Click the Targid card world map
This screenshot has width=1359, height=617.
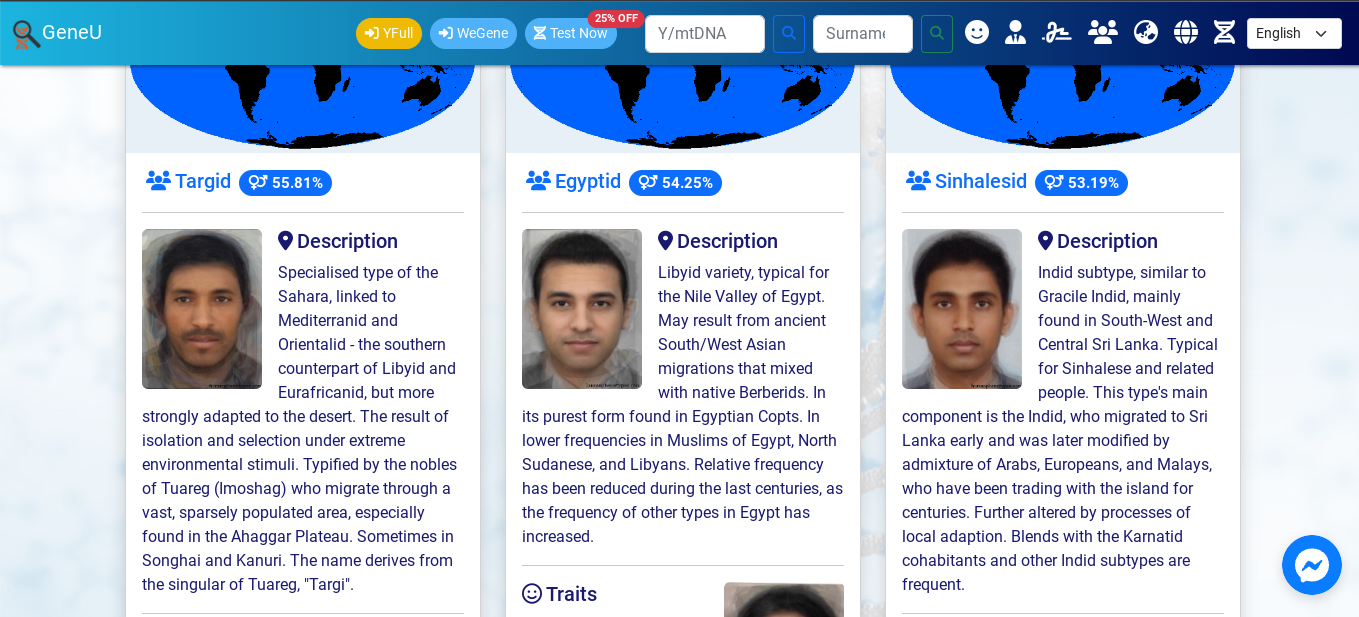click(303, 107)
